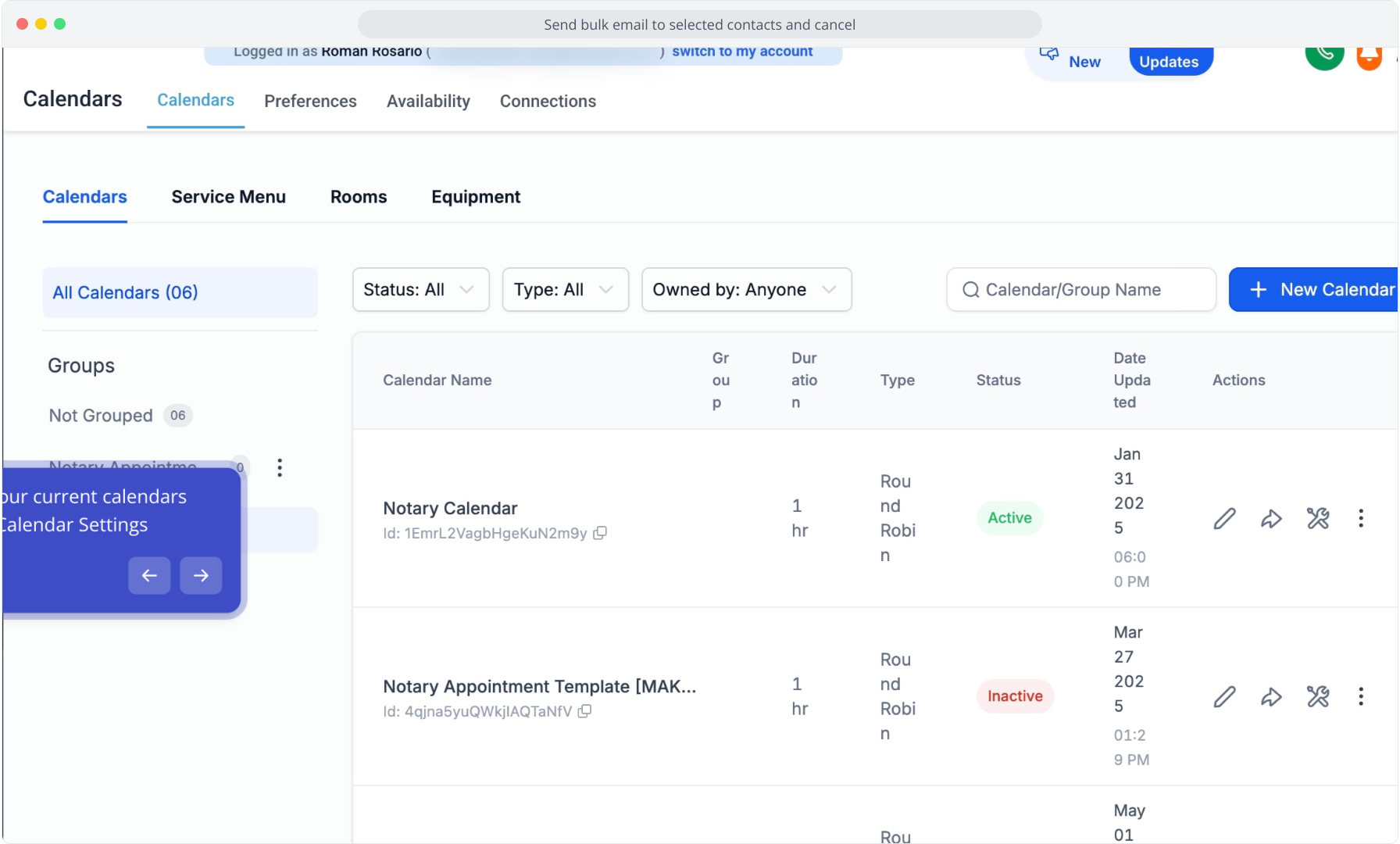Expand the Status: All dropdown
Screen dimensions: 1400x844
[420, 290]
